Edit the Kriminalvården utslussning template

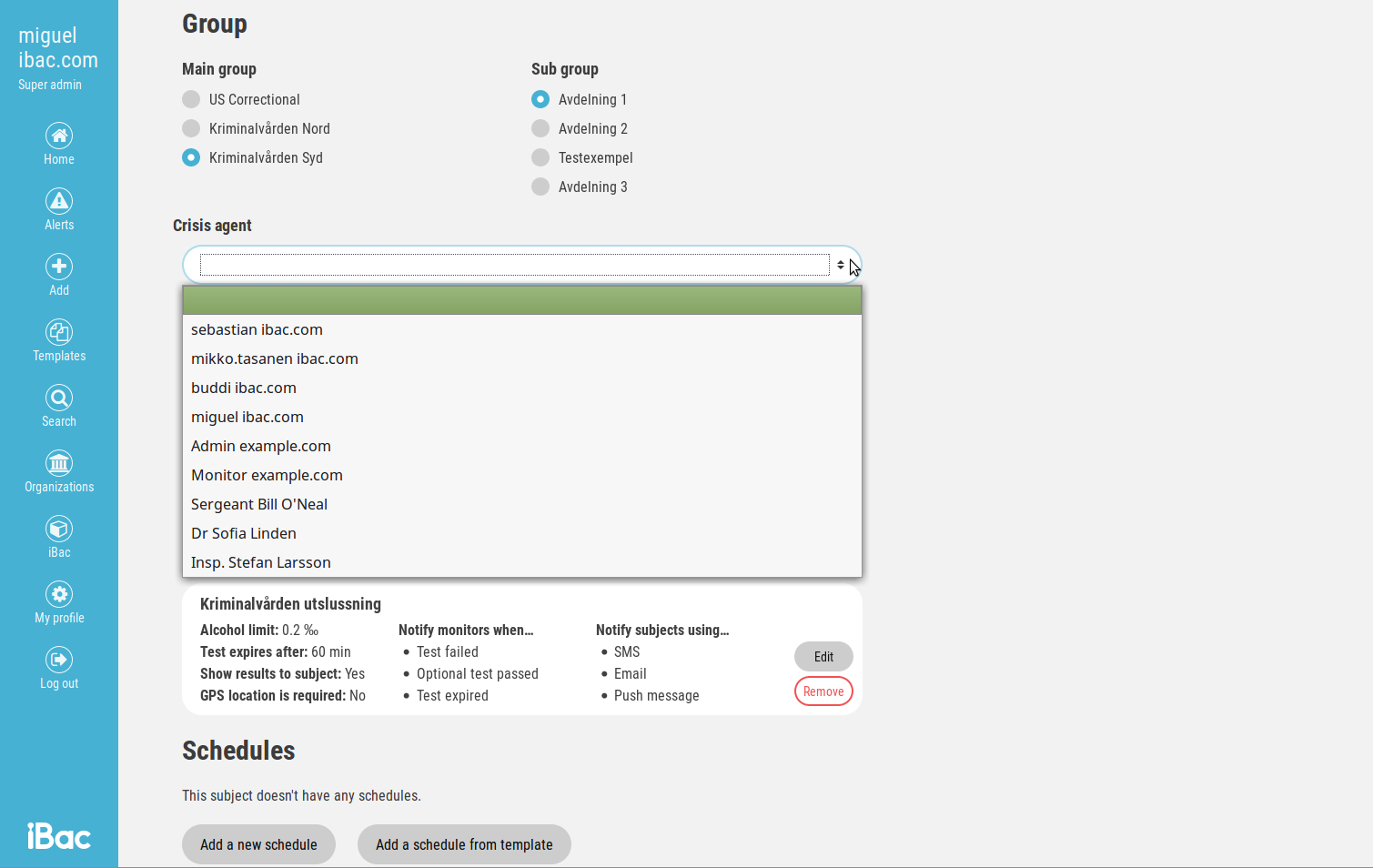pyautogui.click(x=823, y=656)
